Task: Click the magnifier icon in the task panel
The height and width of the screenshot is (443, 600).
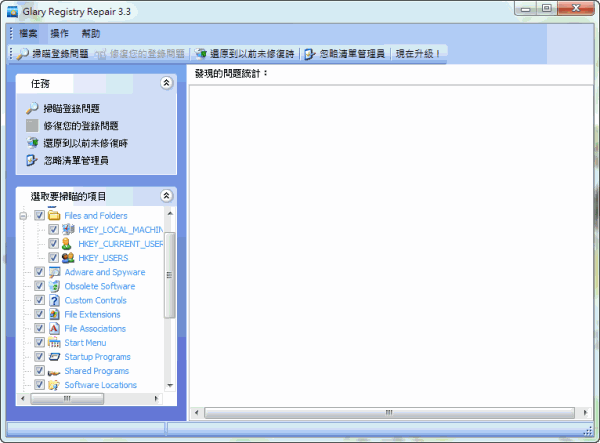Action: 32,108
